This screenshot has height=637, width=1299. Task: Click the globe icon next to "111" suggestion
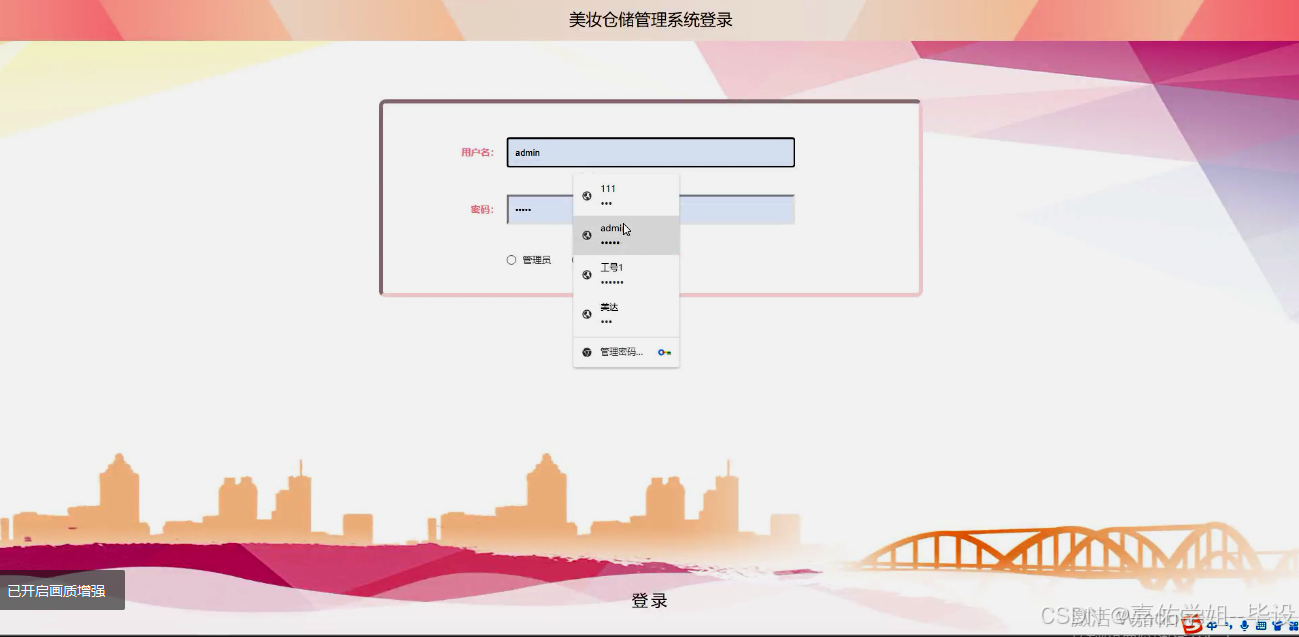point(586,195)
